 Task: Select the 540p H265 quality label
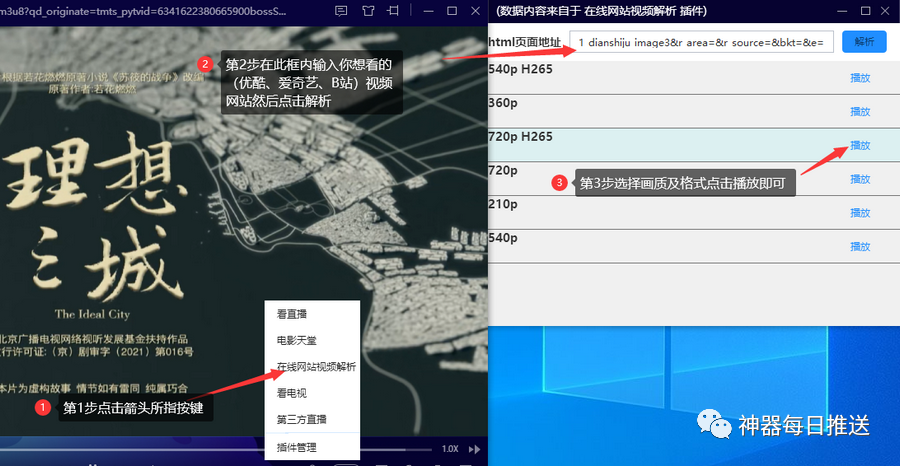(521, 69)
